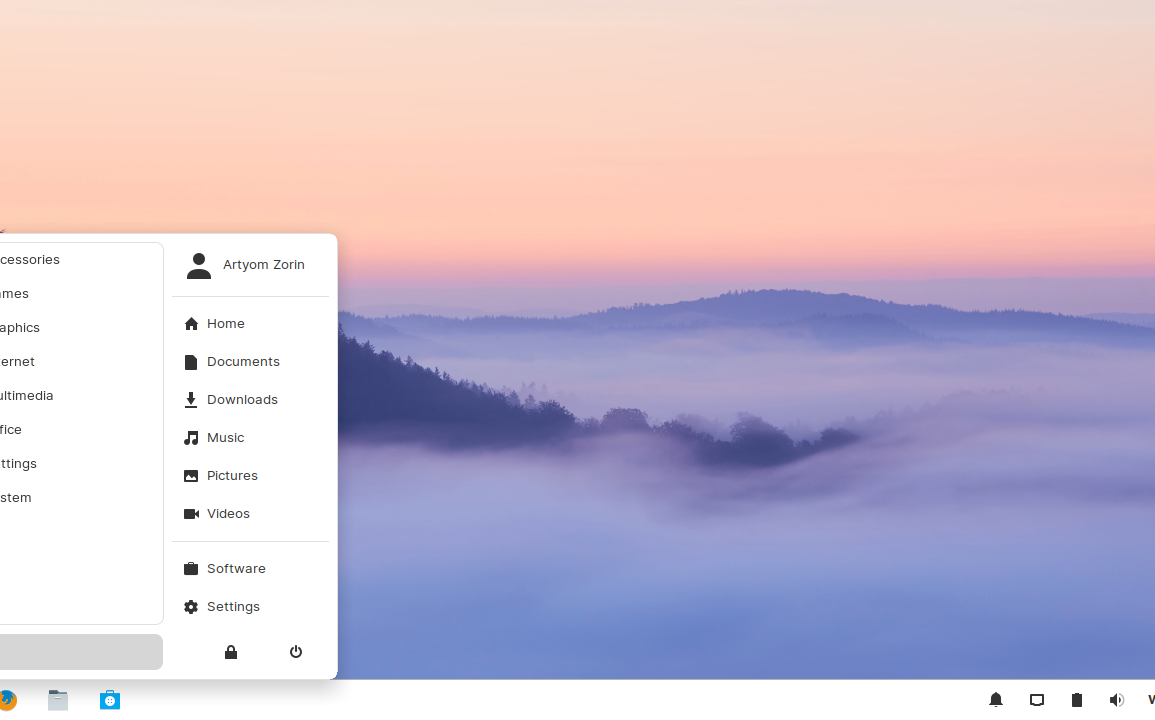Image resolution: width=1155 pixels, height=720 pixels.
Task: Open the Pictures folder
Action: [x=250, y=475]
